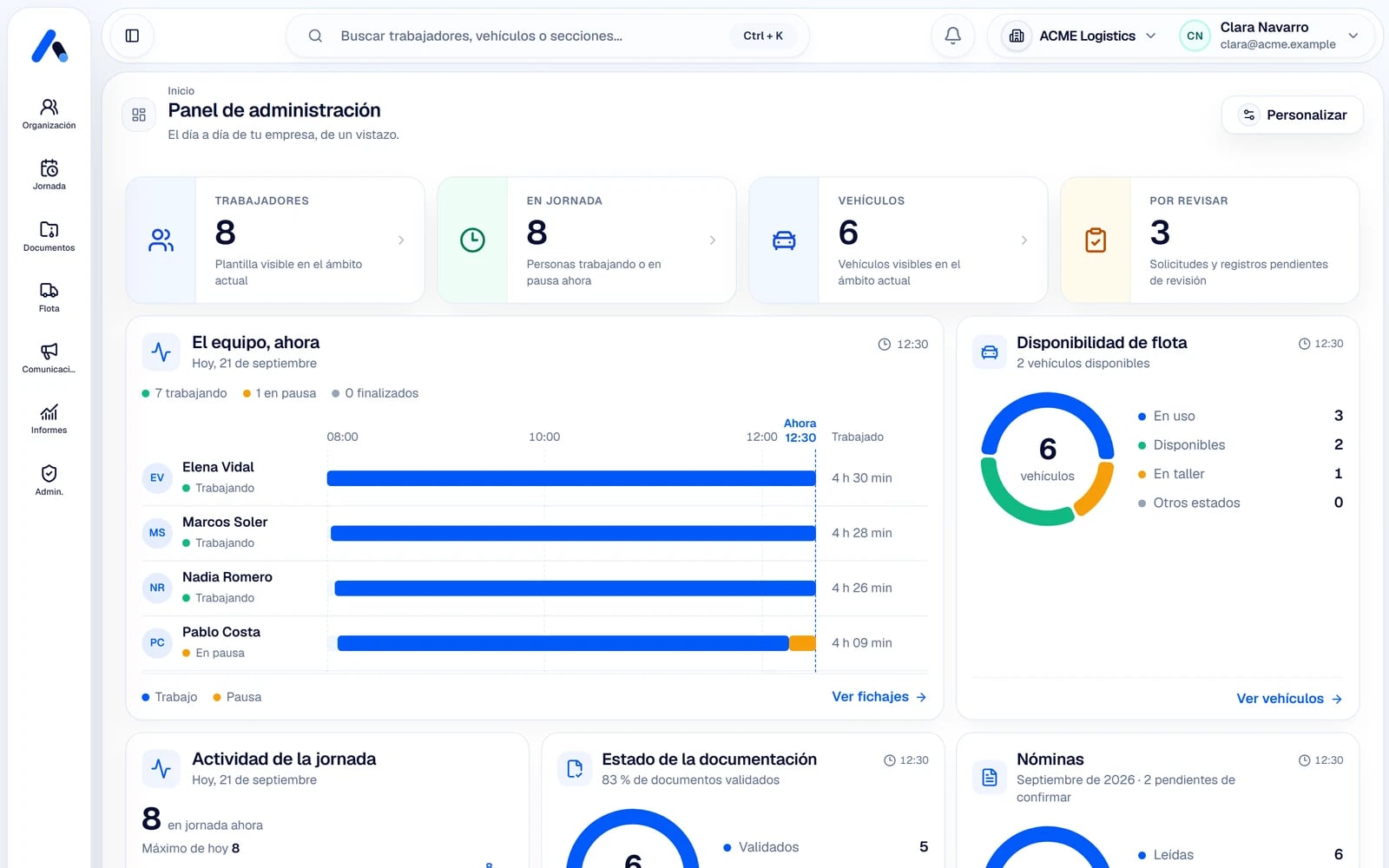This screenshot has height=868, width=1389.
Task: Click the Ahora 12:30 timeline marker
Action: pos(800,431)
